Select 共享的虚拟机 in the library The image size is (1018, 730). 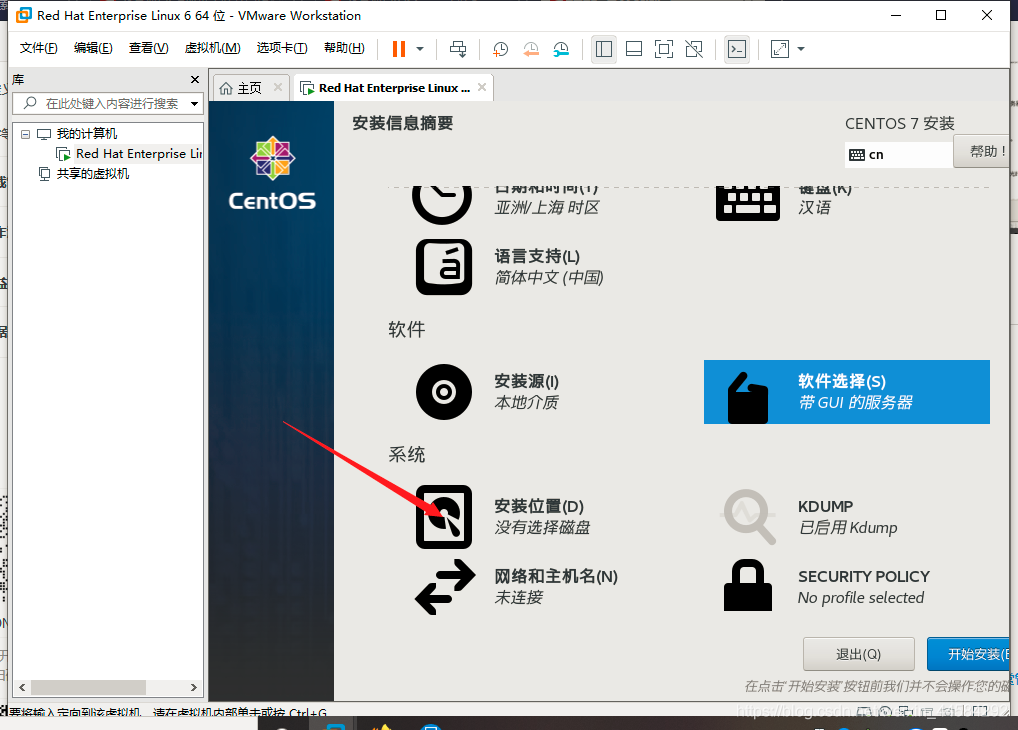click(x=92, y=173)
